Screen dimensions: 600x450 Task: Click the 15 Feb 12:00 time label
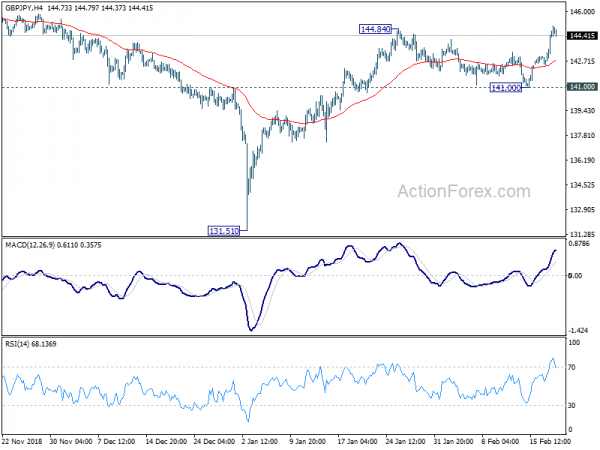549,441
